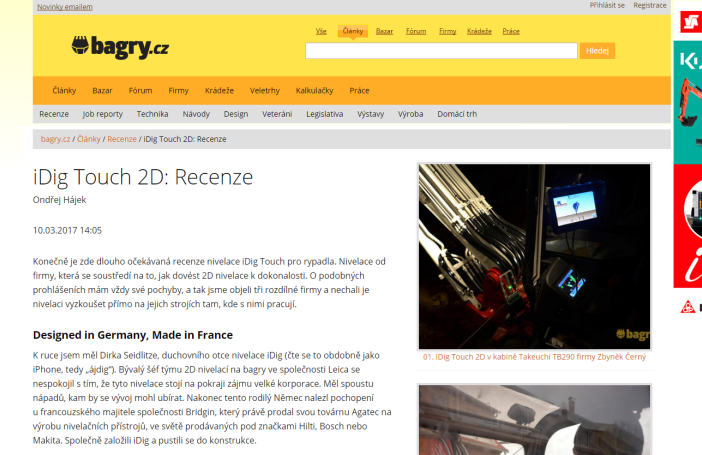Open Výroba submenu item

[x=410, y=114]
